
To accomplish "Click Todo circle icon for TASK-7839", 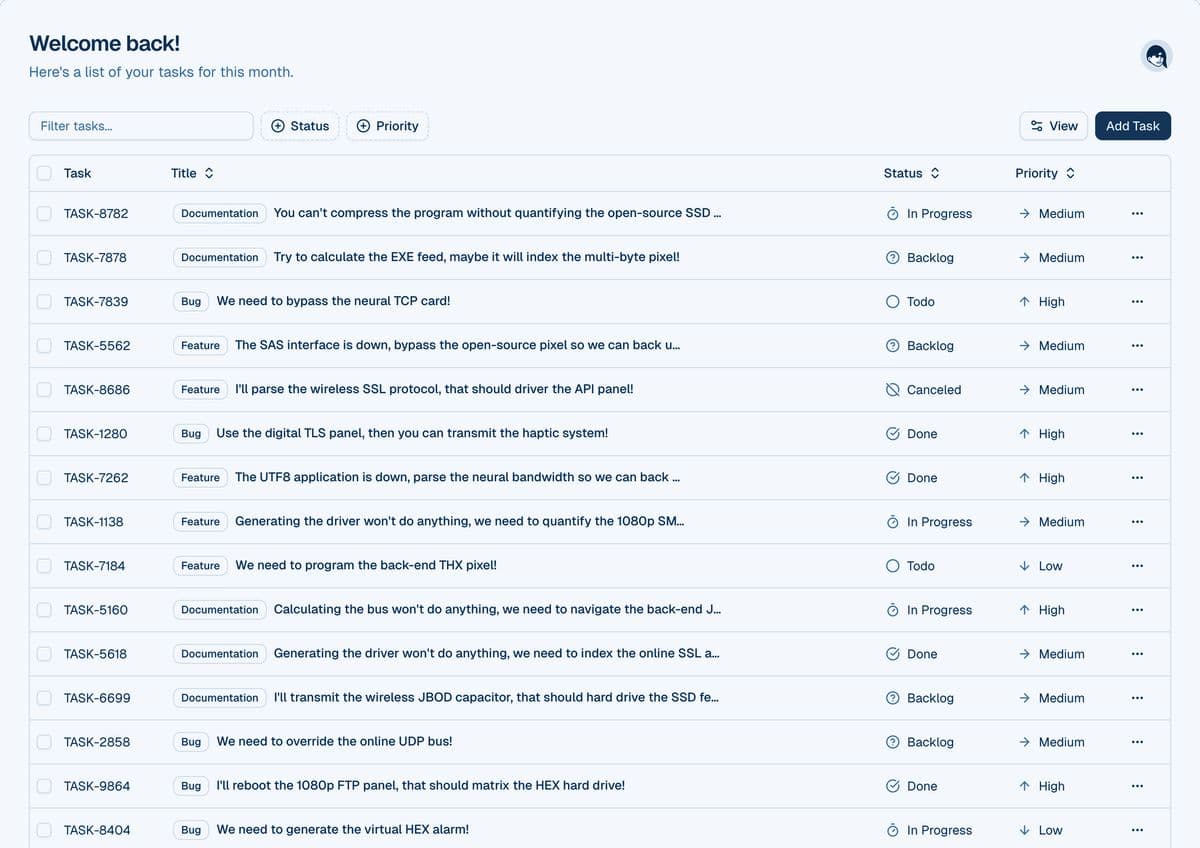I will tap(893, 301).
